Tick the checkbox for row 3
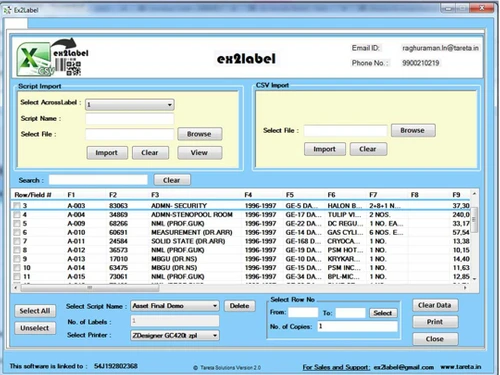 17,206
